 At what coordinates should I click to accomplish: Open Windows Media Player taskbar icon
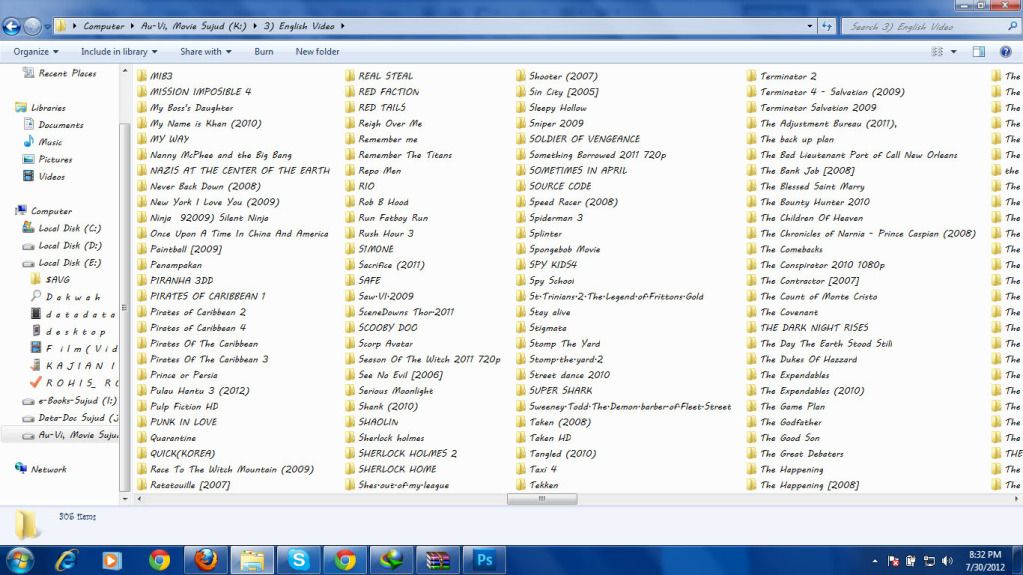coord(112,560)
